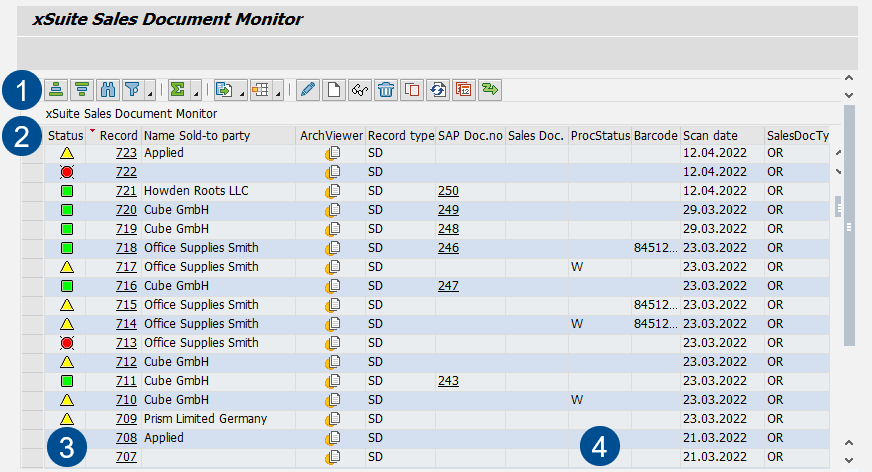Open record 723 link
The height and width of the screenshot is (472, 872).
point(126,153)
